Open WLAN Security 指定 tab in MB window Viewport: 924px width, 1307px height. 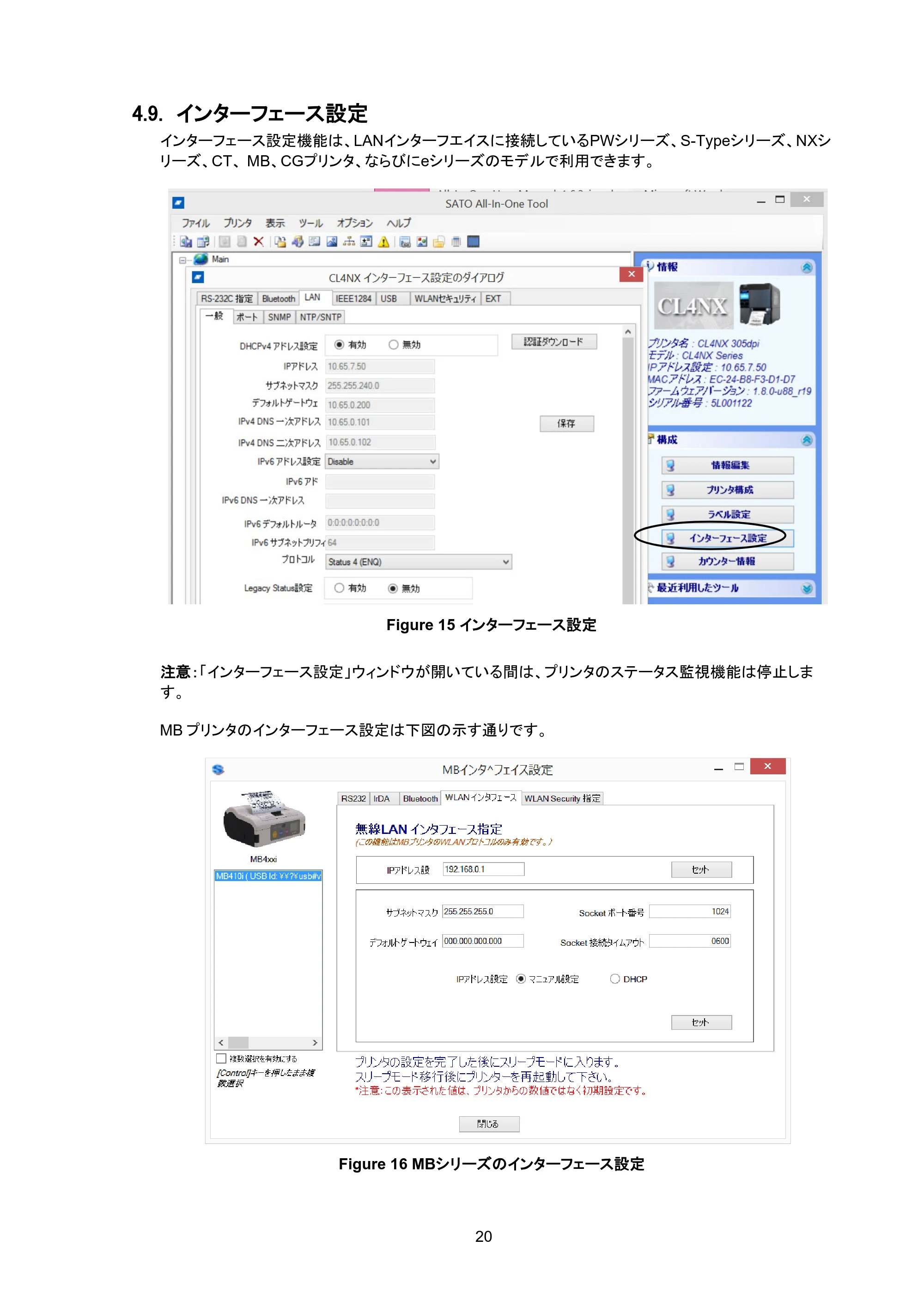(x=562, y=799)
